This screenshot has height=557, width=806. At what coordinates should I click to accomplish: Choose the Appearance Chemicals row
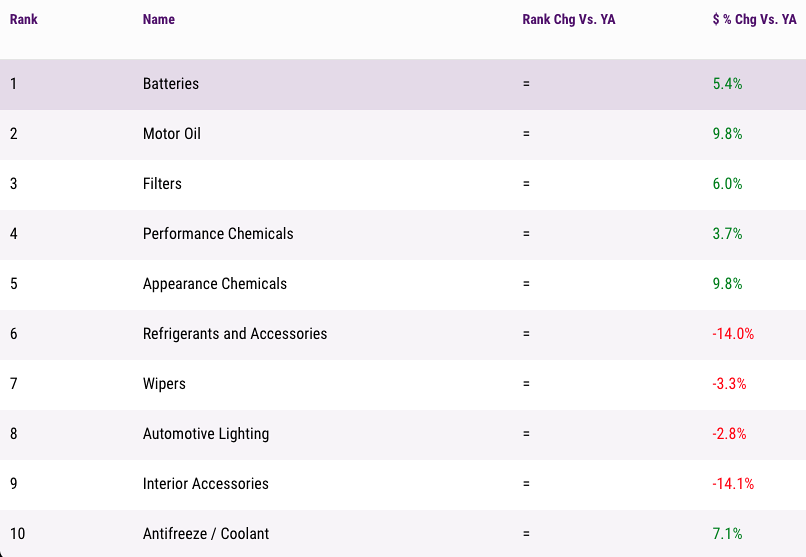(x=403, y=285)
